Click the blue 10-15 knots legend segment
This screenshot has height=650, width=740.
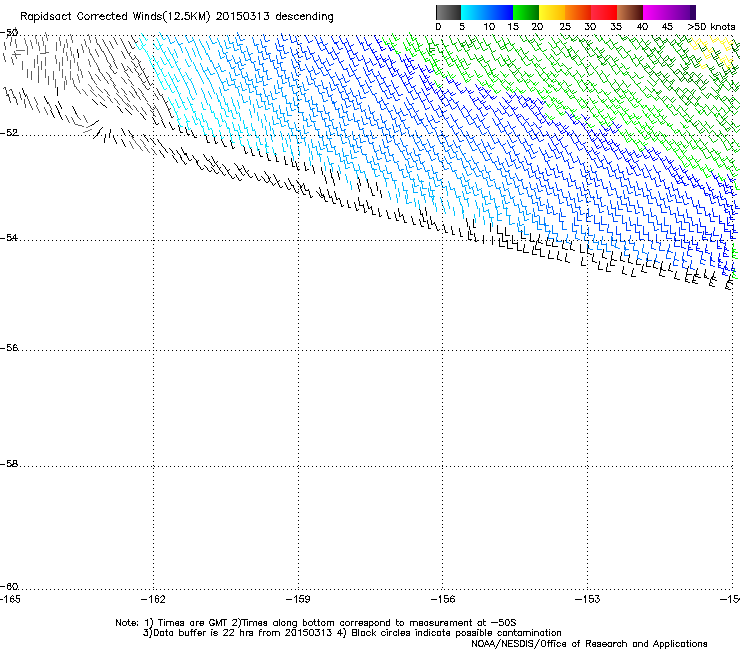tap(500, 12)
